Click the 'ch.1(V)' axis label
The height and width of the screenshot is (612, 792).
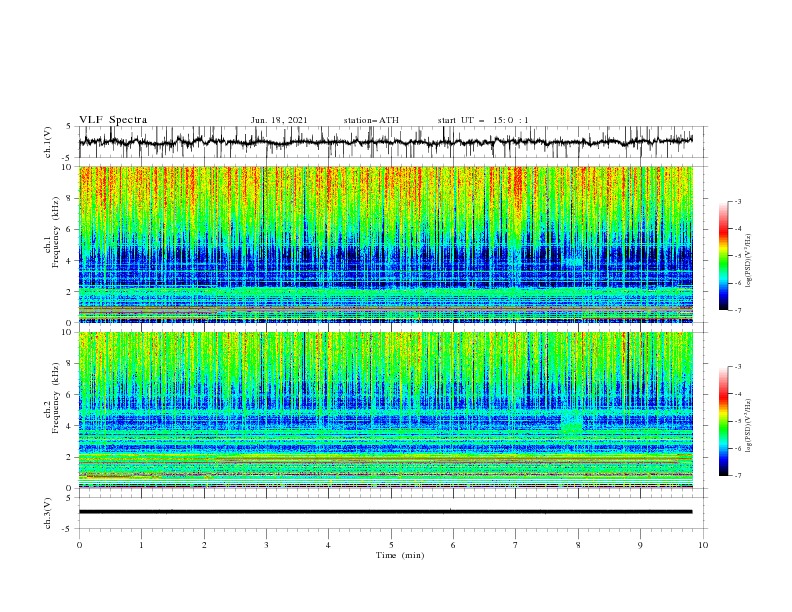click(48, 142)
